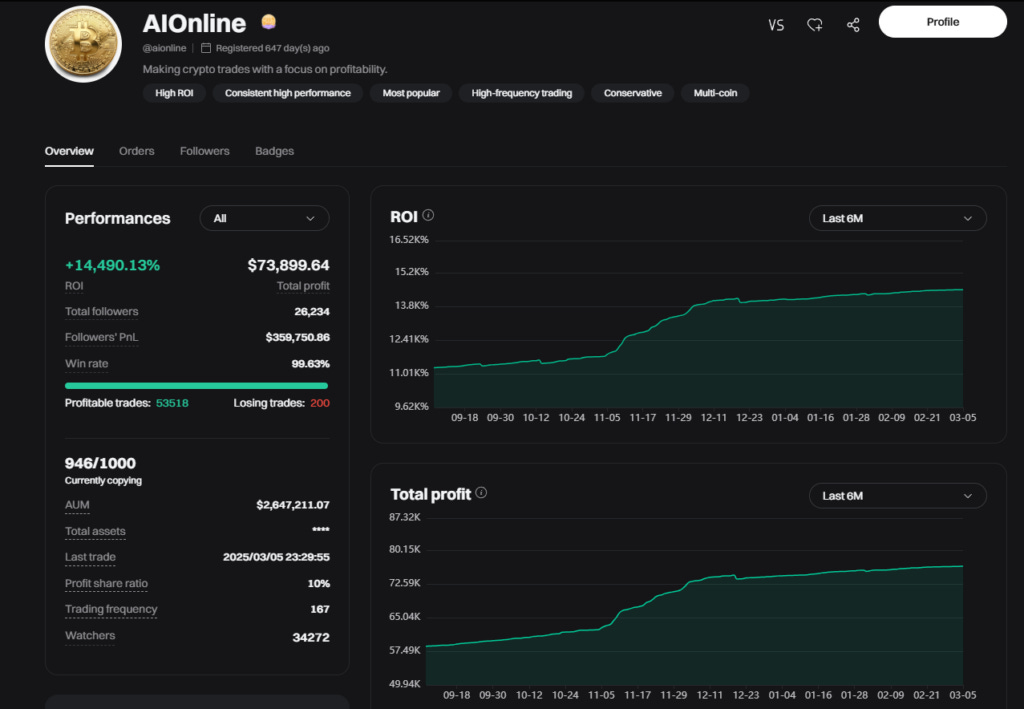Select the Badges tab
Viewport: 1024px width, 709px height.
[274, 151]
